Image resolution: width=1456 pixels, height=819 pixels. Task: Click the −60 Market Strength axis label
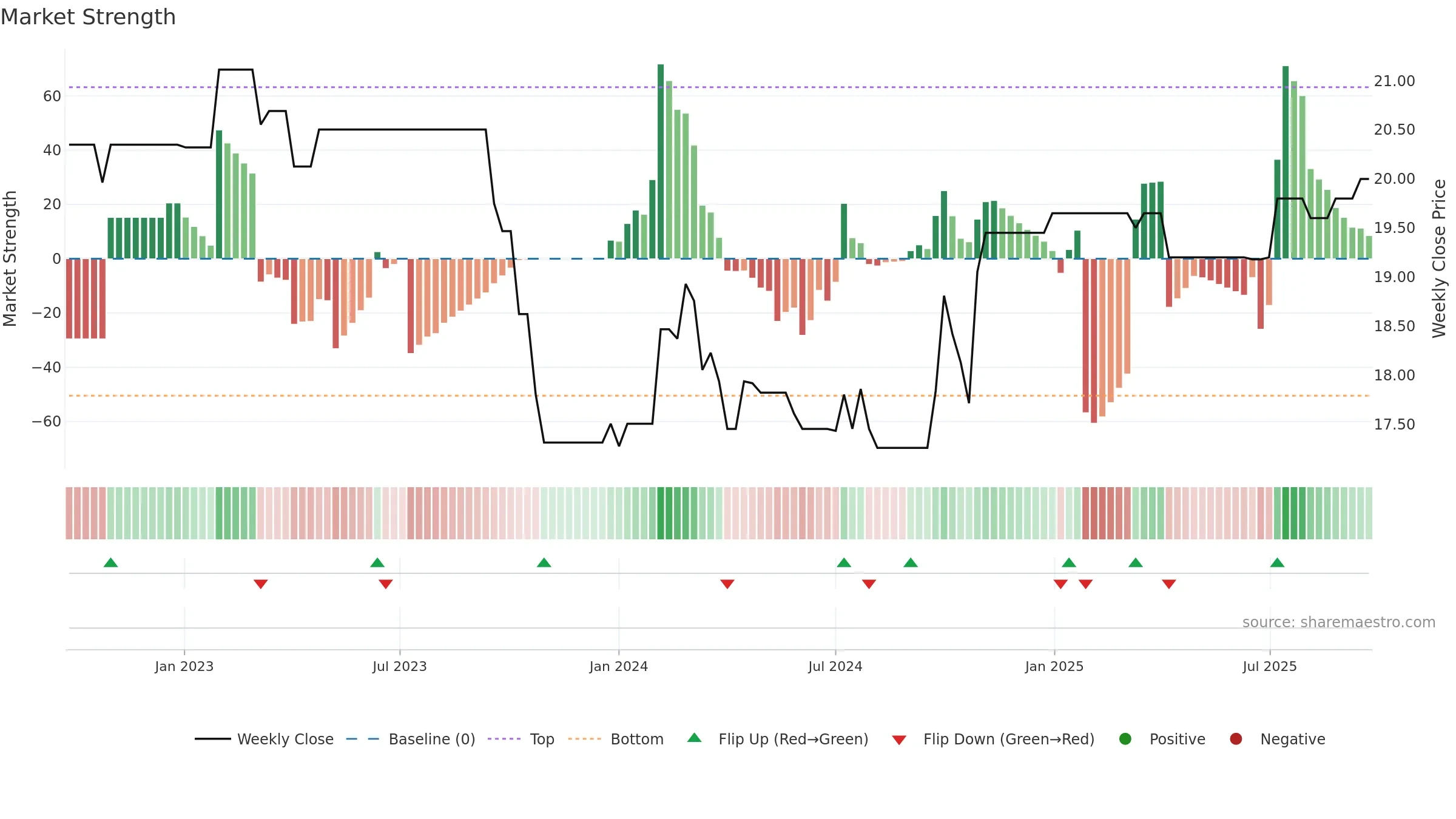point(46,421)
